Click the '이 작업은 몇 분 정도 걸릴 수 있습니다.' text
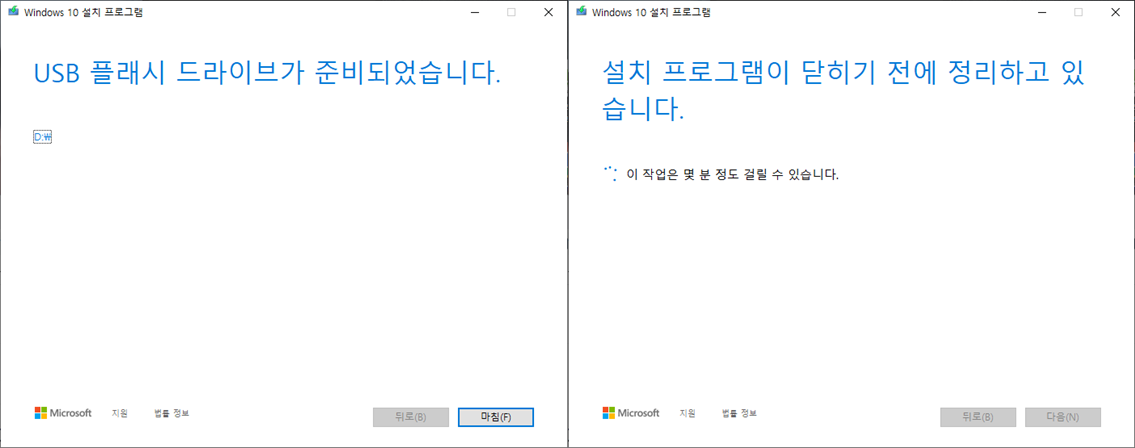This screenshot has width=1135, height=448. 732,174
